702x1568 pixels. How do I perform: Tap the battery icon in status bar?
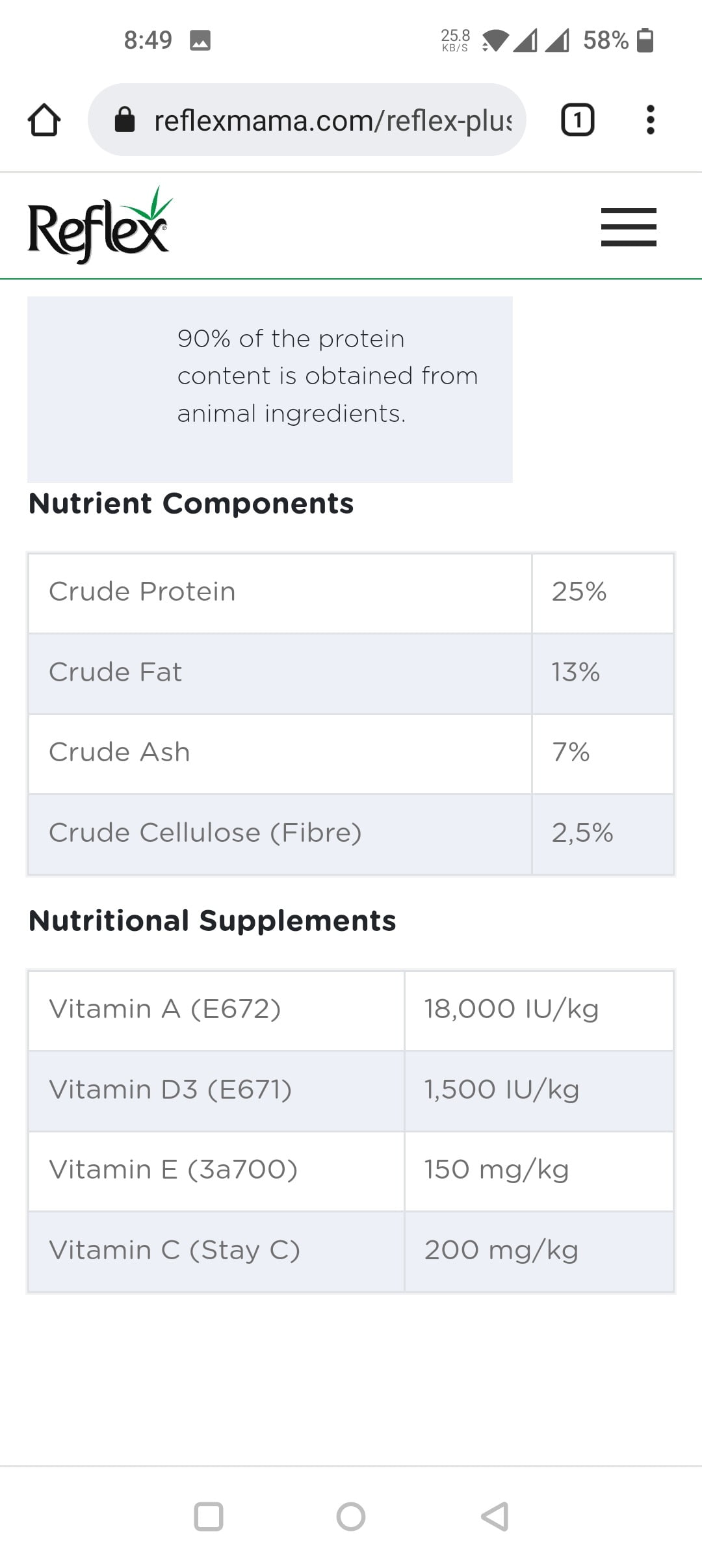tap(645, 40)
